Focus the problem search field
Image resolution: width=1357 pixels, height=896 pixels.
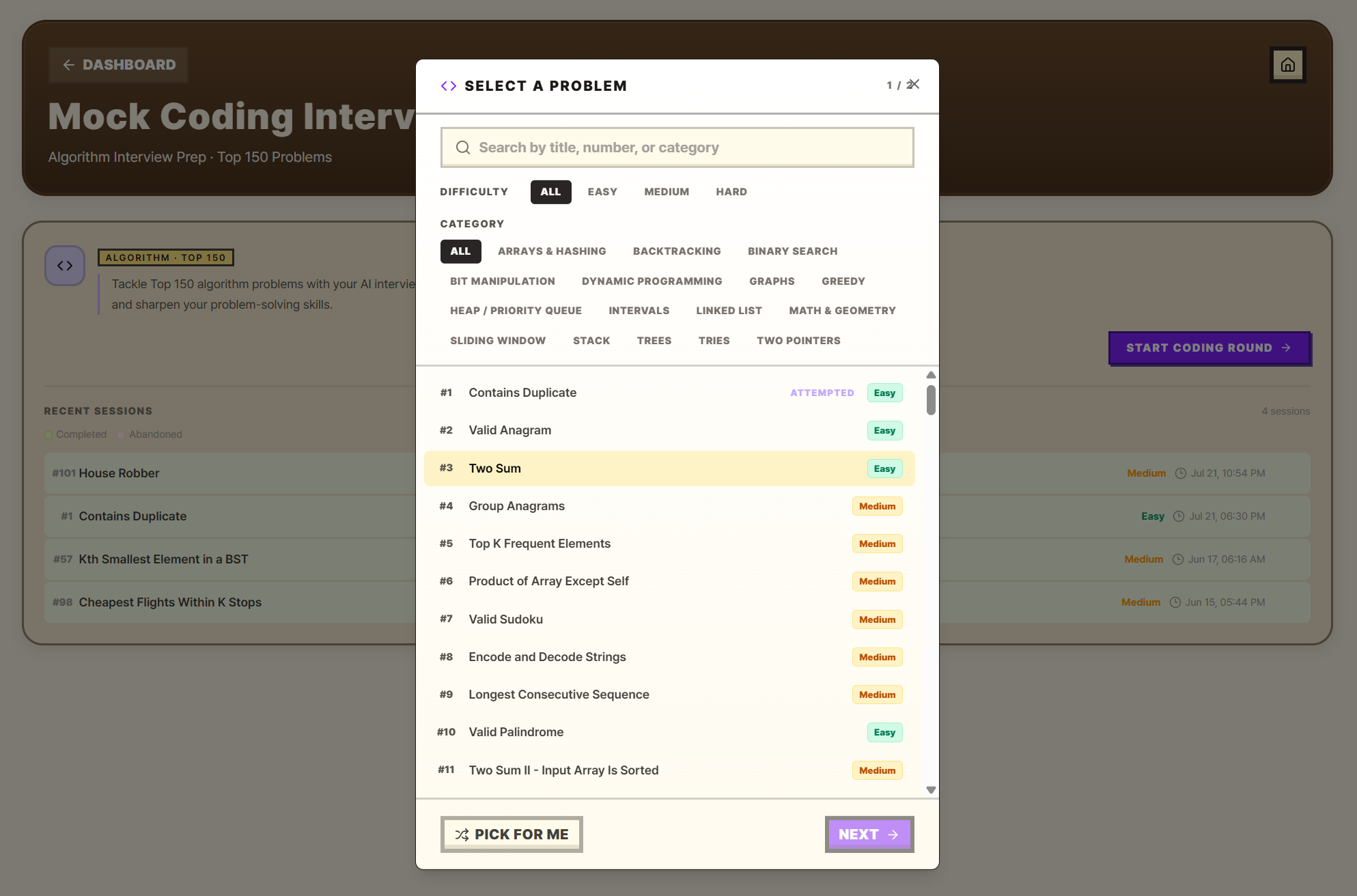tap(677, 148)
